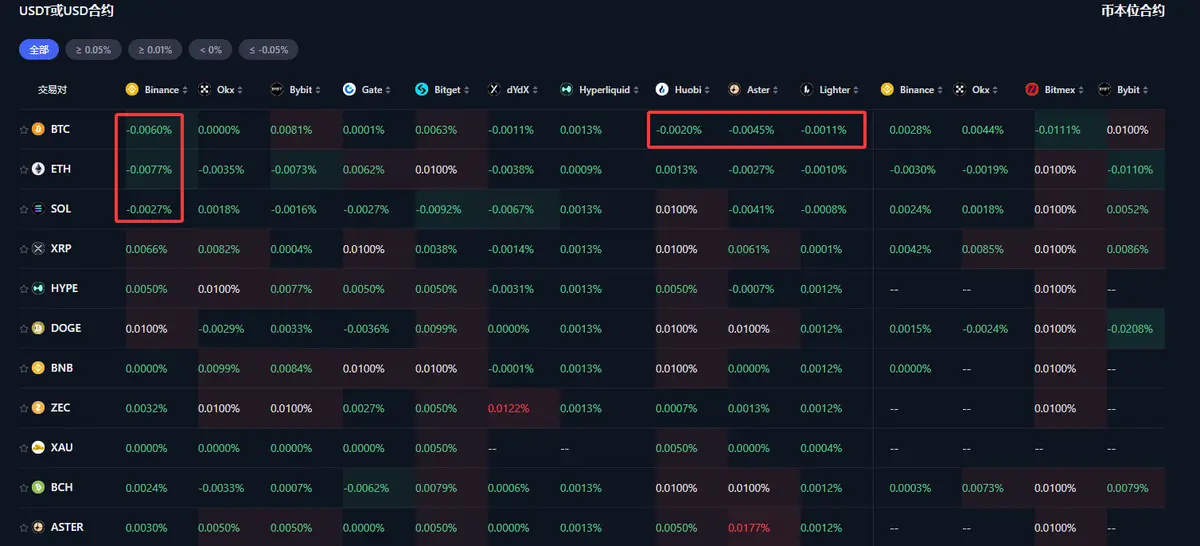Image resolution: width=1200 pixels, height=546 pixels.
Task: Toggle favorite star for XRP
Action: 24,249
